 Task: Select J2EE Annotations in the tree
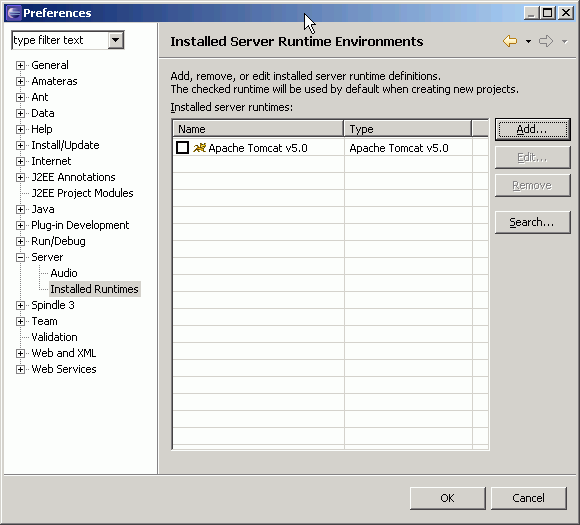click(x=73, y=177)
